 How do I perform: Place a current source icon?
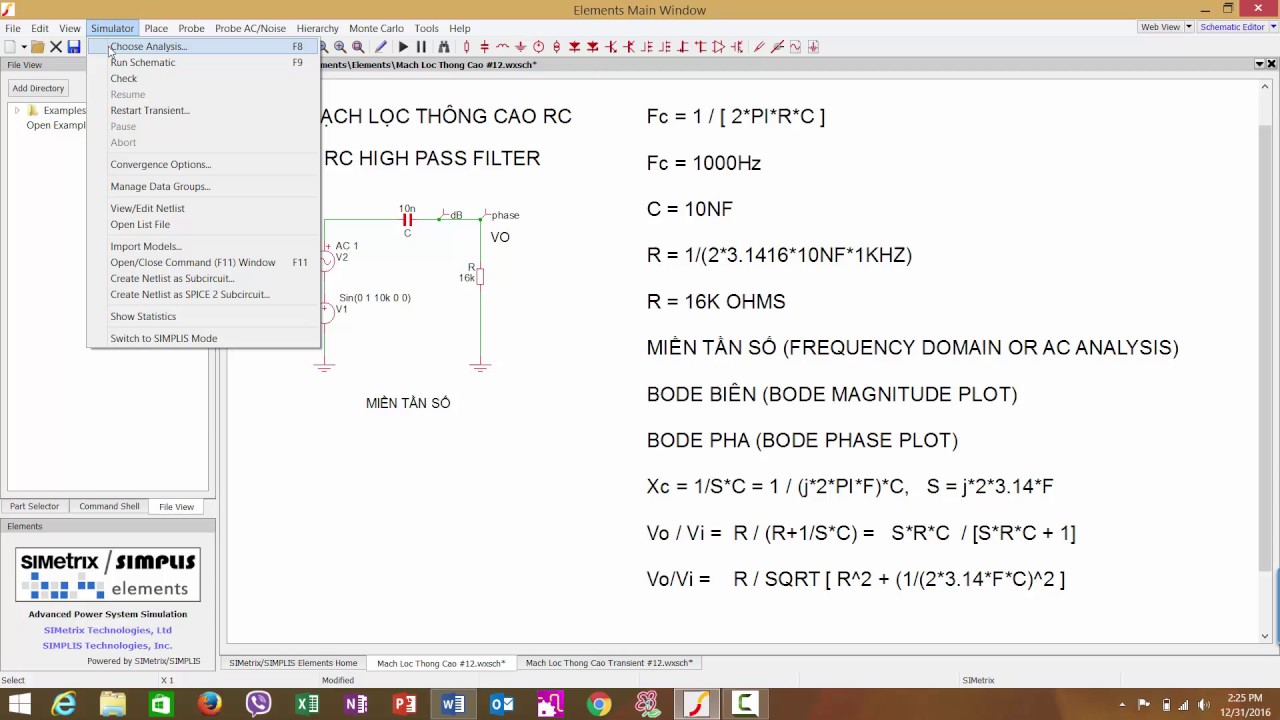[x=557, y=47]
